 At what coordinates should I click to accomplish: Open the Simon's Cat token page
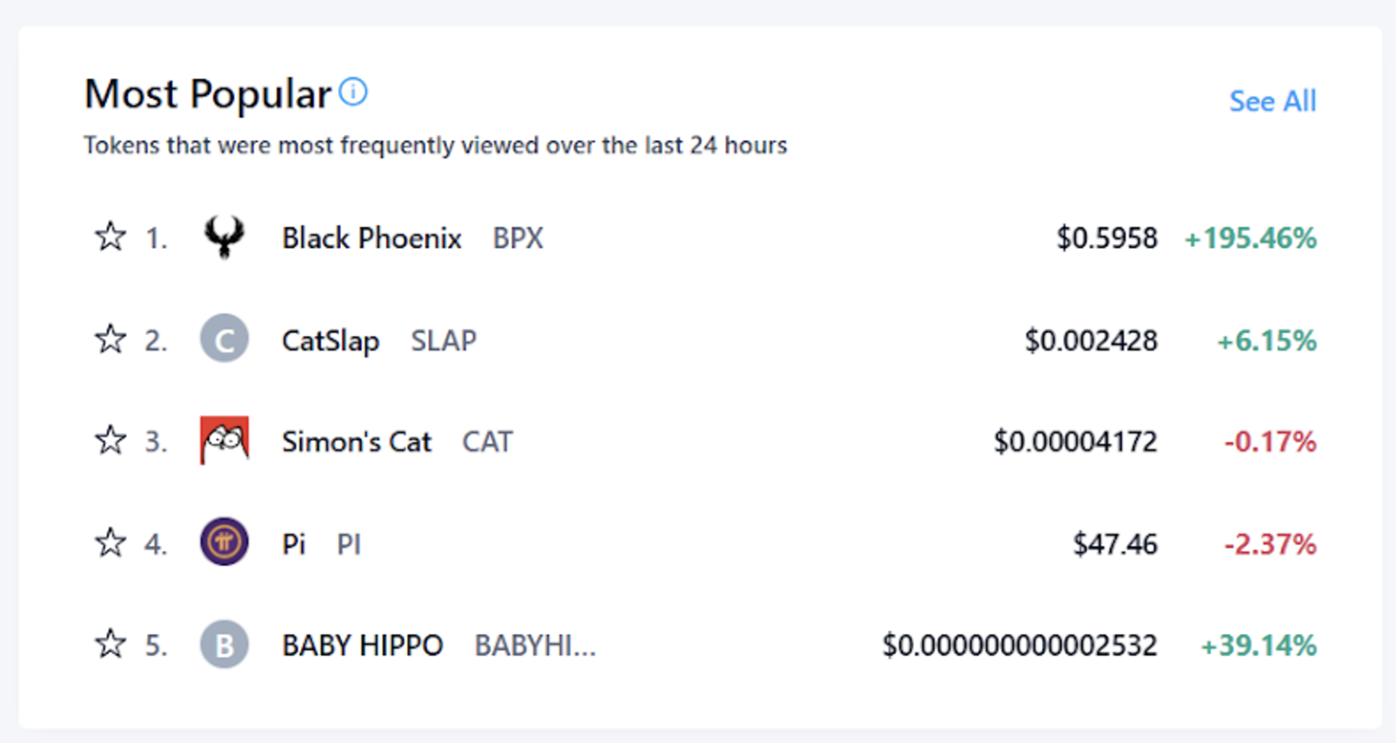pyautogui.click(x=357, y=442)
